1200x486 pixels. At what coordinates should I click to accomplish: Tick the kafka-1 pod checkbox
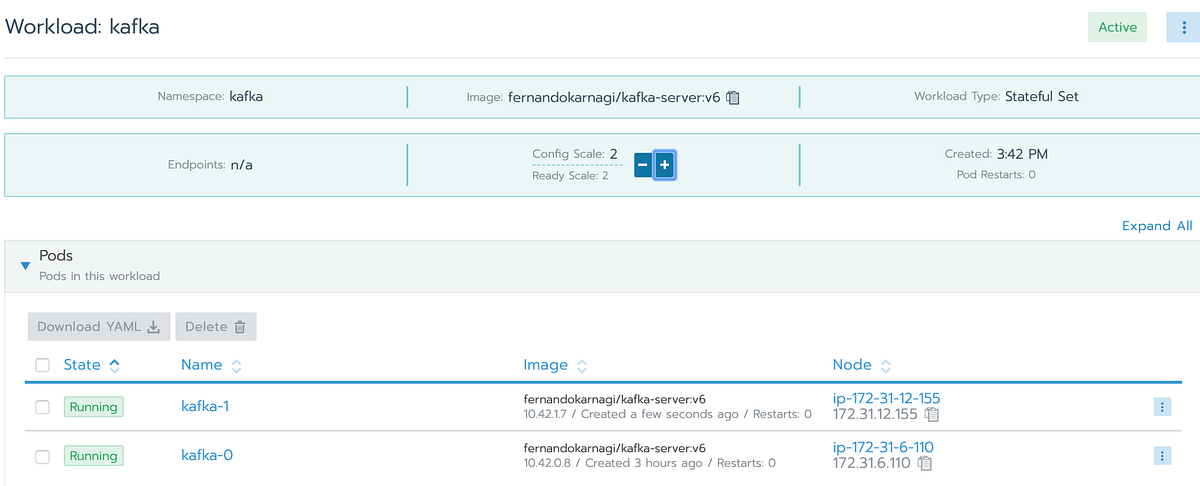click(42, 407)
